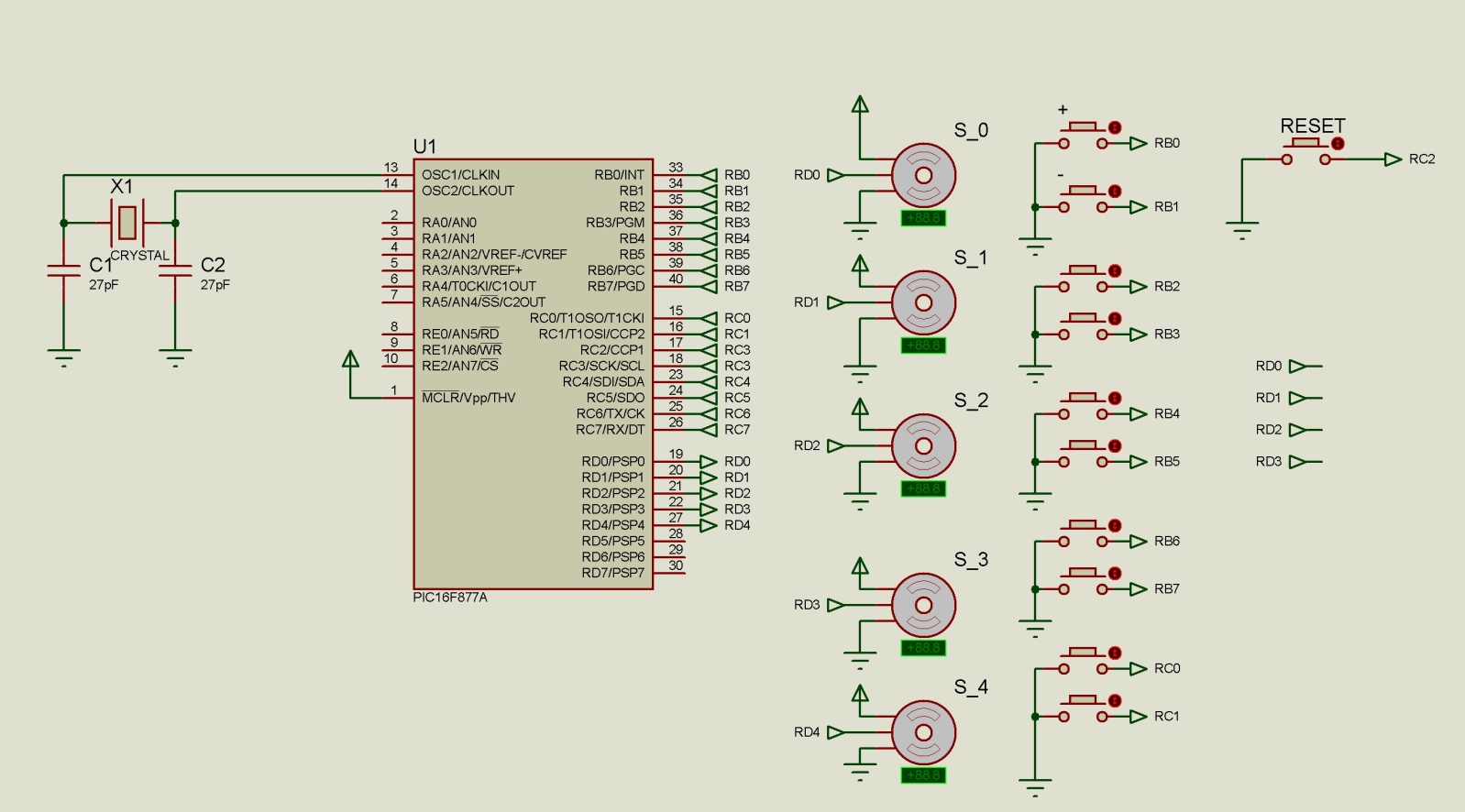Click the RD4 terminal on chip pin 27
This screenshot has height=812, width=1465.
(709, 525)
